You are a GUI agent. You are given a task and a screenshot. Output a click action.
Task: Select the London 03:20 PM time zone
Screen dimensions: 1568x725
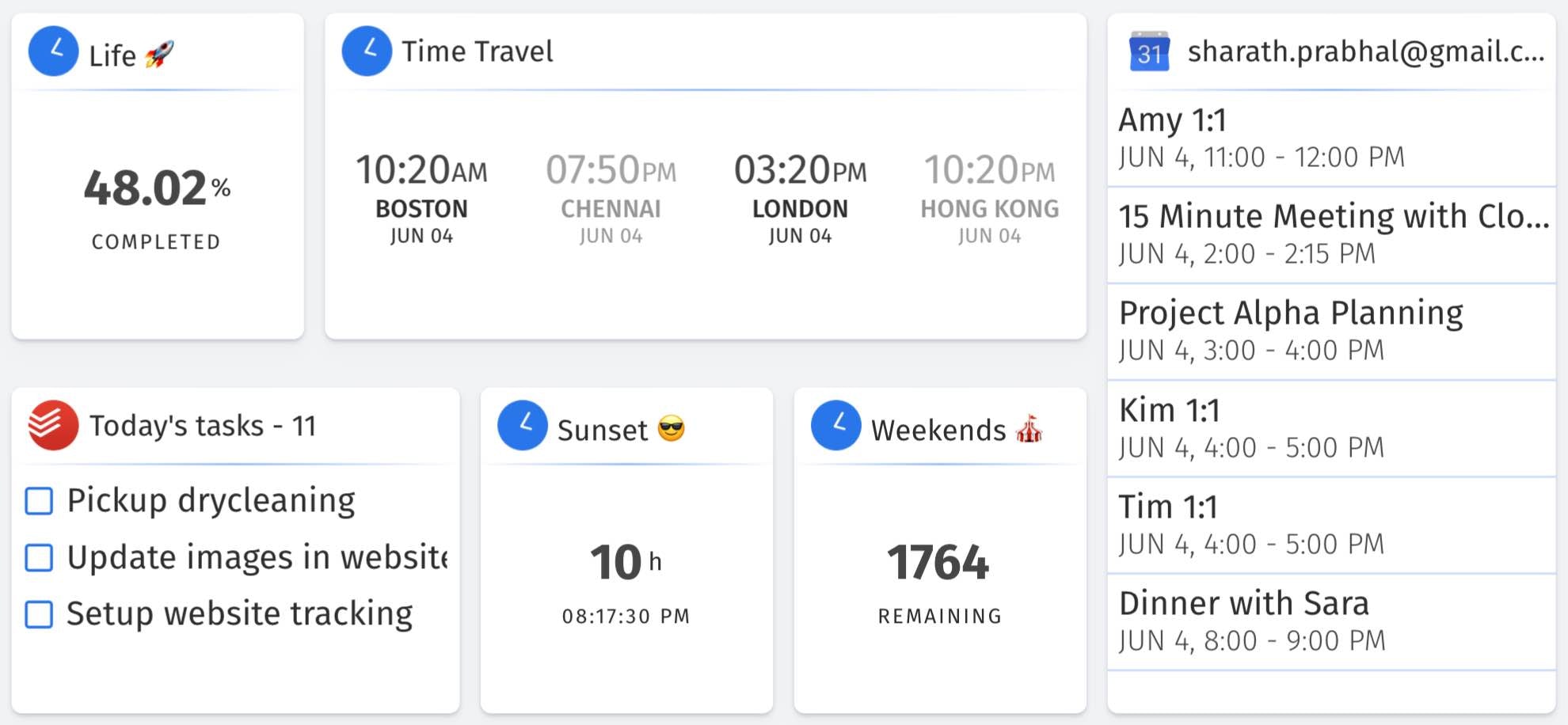pyautogui.click(x=800, y=198)
